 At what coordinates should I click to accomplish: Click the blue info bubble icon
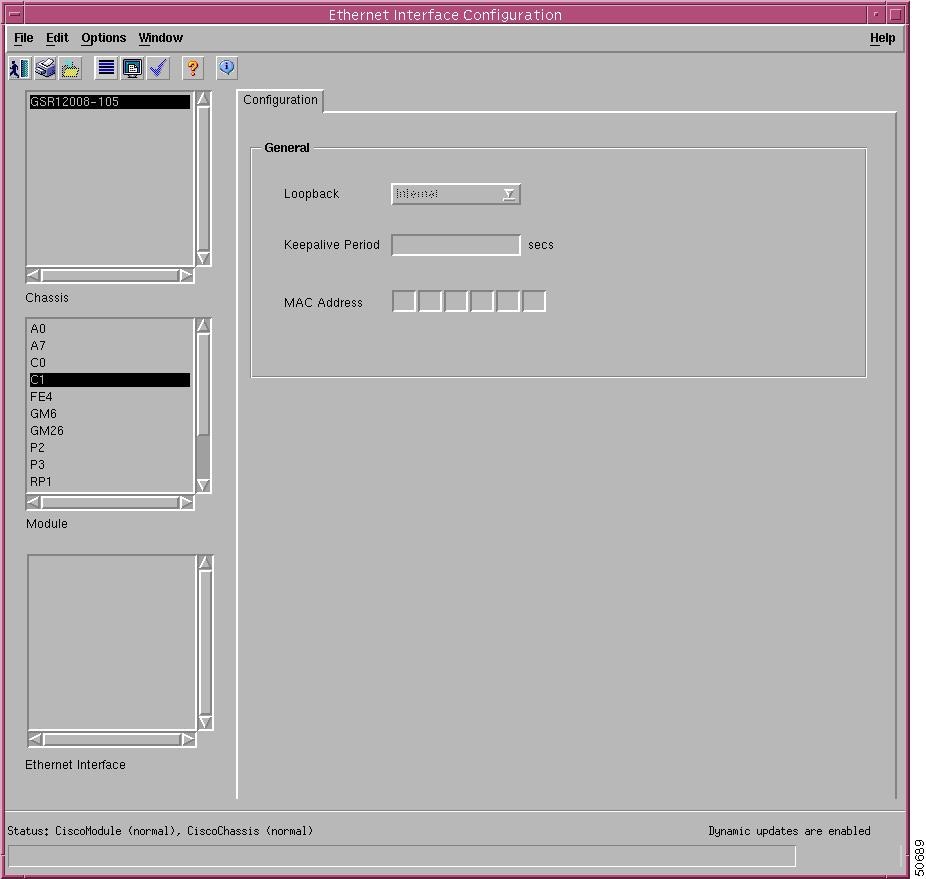[227, 69]
